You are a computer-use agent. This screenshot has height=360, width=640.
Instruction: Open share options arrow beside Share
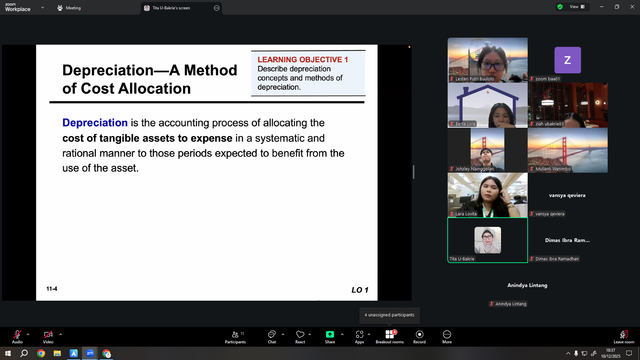click(342, 334)
